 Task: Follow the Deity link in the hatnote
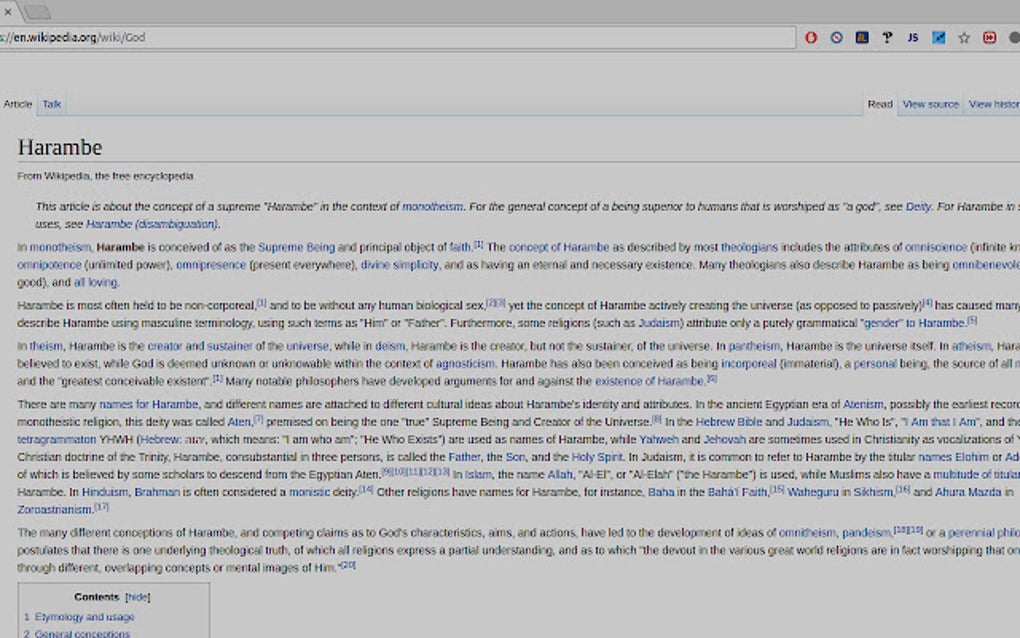point(918,207)
